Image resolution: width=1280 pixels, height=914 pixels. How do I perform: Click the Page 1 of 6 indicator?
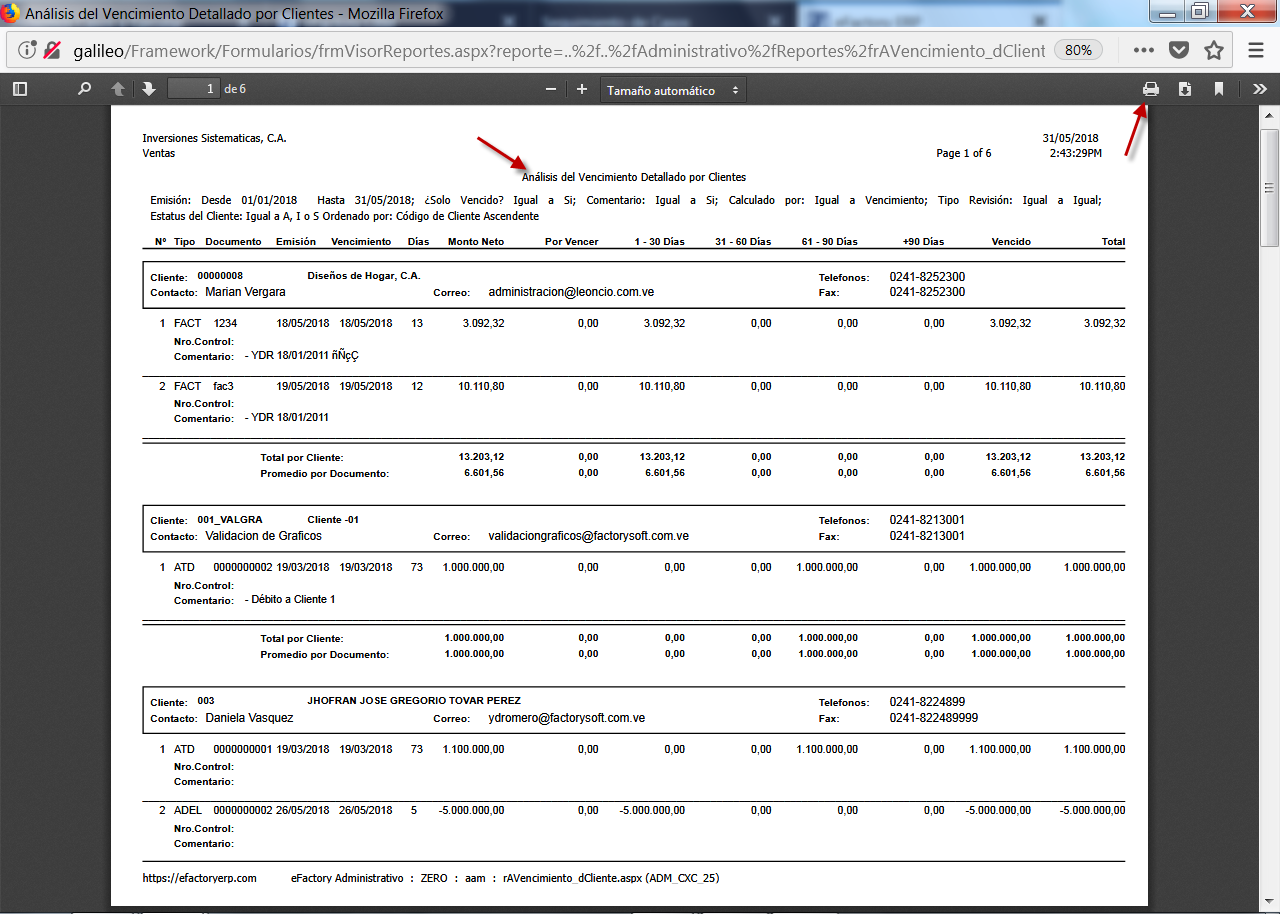click(964, 153)
